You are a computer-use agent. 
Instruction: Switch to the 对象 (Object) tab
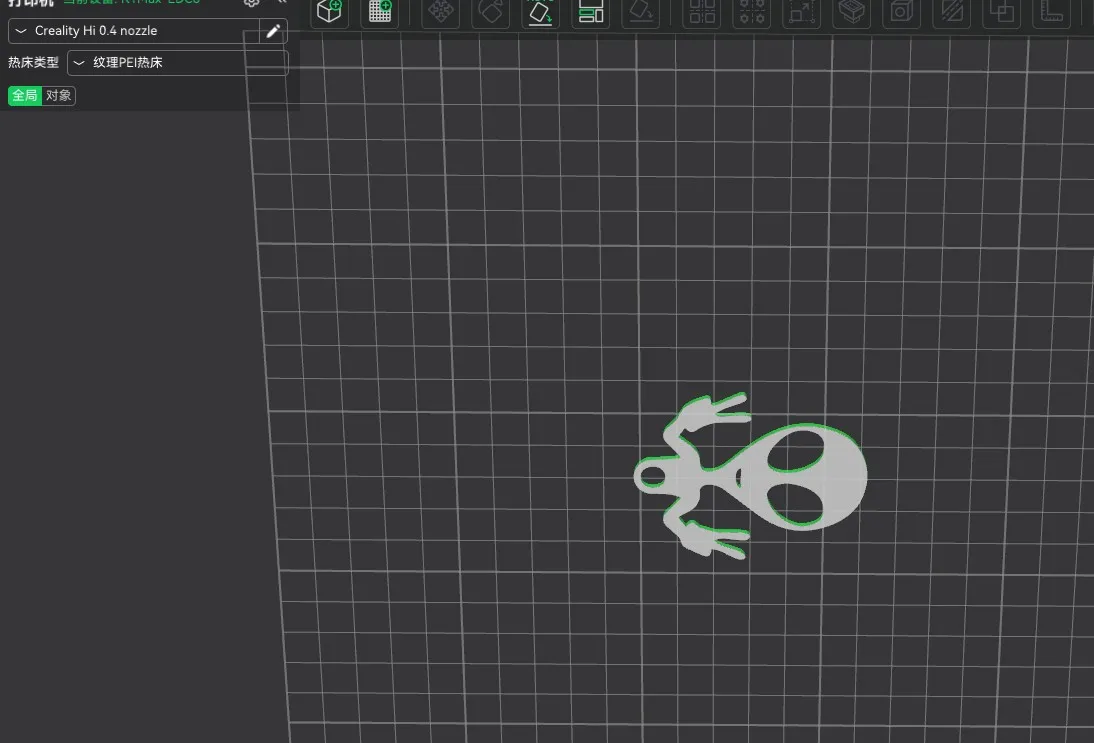point(59,96)
